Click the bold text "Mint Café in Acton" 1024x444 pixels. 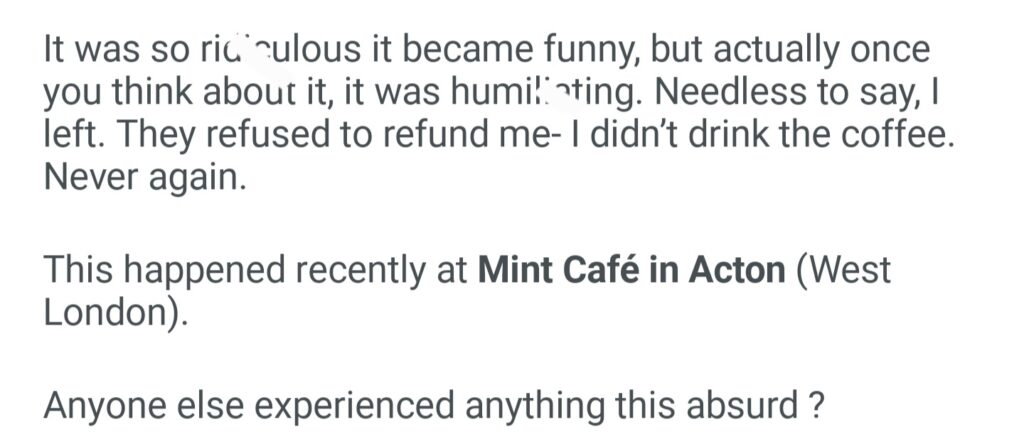(632, 270)
